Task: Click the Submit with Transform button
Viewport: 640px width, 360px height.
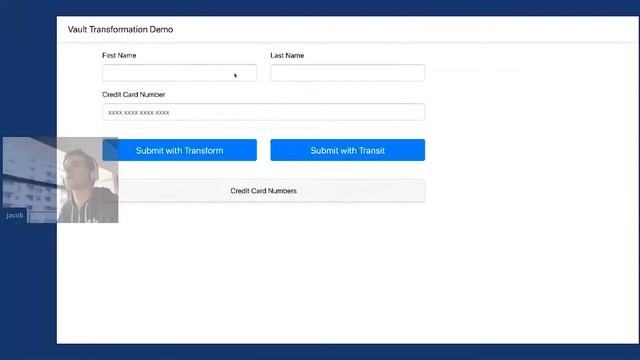Action: click(x=180, y=150)
